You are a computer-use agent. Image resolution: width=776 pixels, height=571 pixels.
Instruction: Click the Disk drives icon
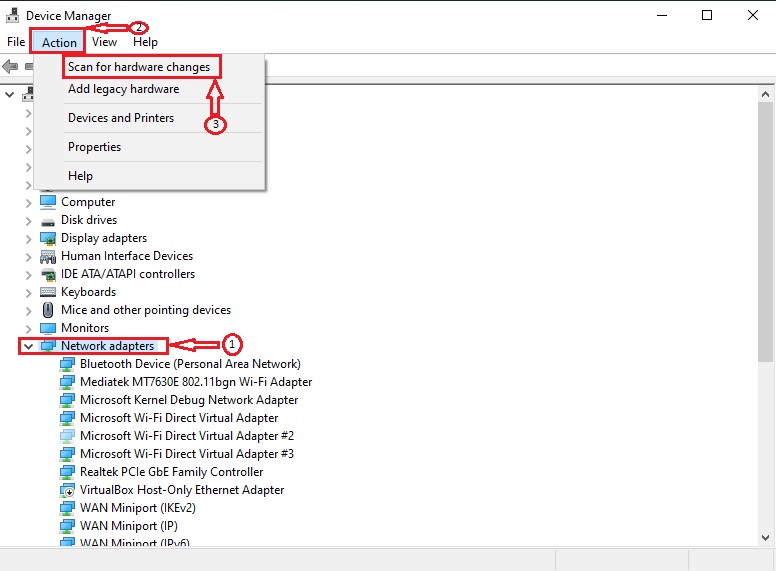click(47, 220)
